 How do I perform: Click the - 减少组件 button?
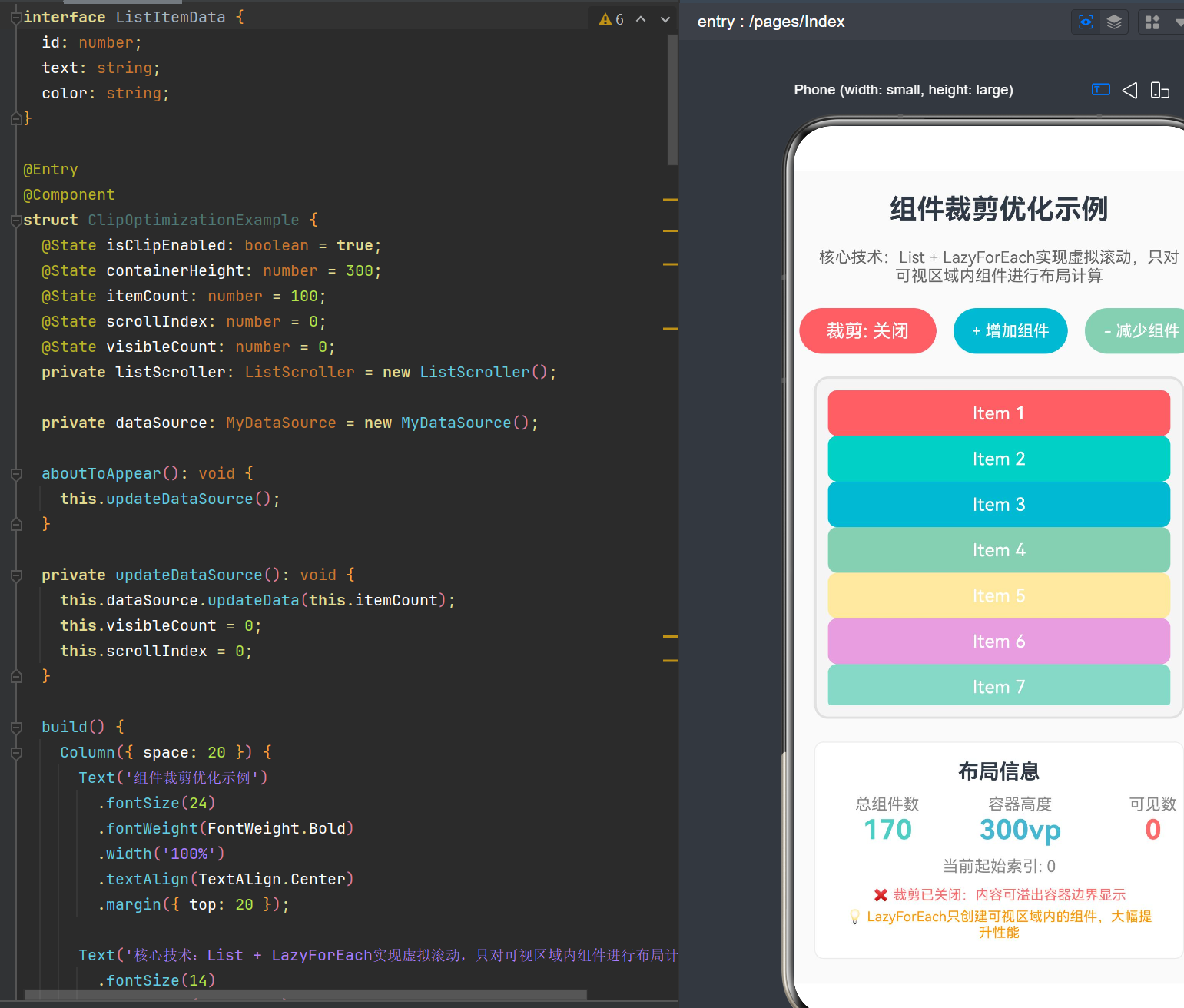pyautogui.click(x=1135, y=331)
